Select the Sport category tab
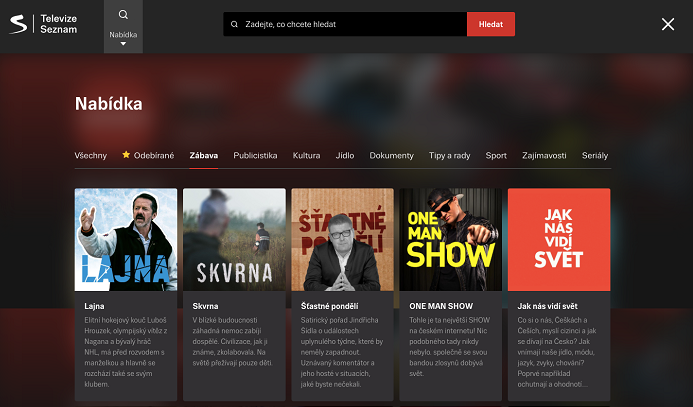The height and width of the screenshot is (407, 693). point(496,156)
